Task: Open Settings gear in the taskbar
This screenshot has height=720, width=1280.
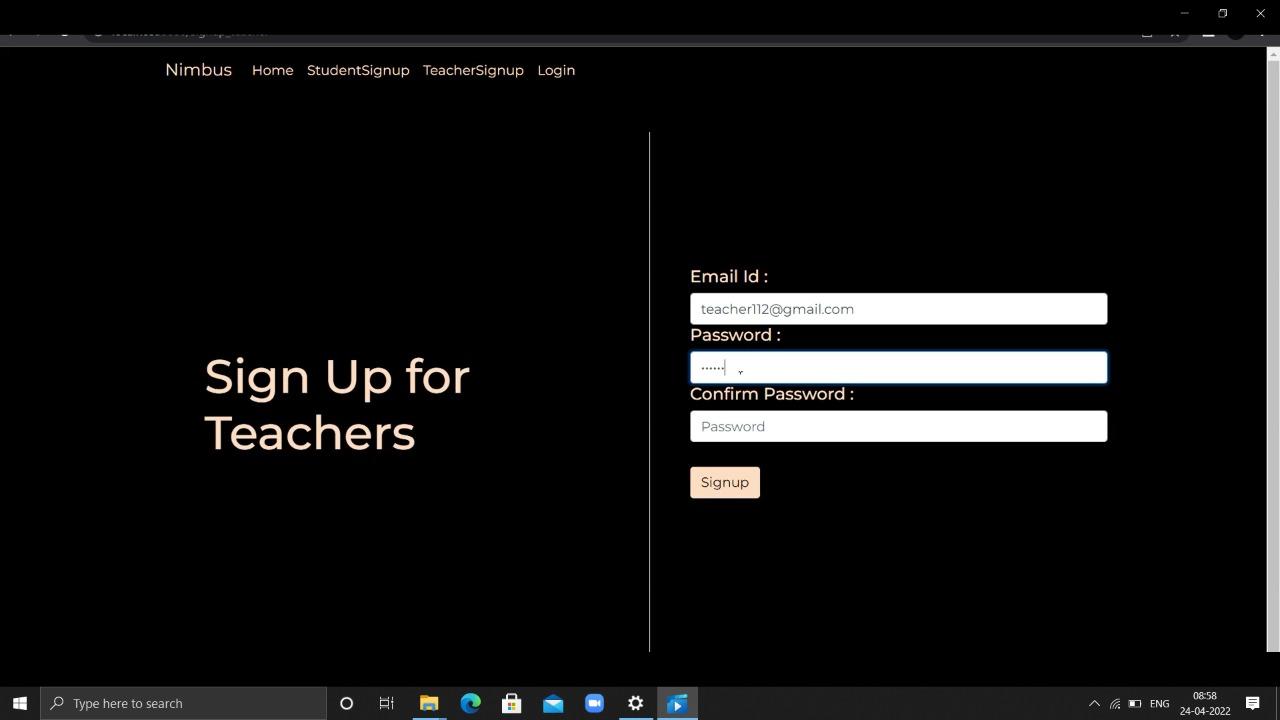Action: [635, 703]
